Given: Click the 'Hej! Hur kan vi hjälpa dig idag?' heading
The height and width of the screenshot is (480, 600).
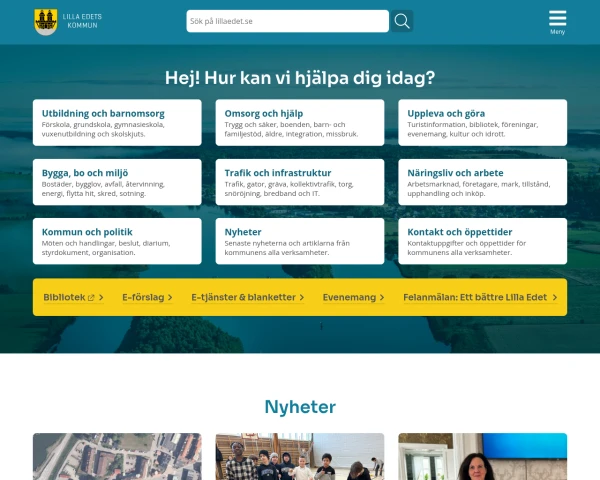Looking at the screenshot, I should click(300, 78).
